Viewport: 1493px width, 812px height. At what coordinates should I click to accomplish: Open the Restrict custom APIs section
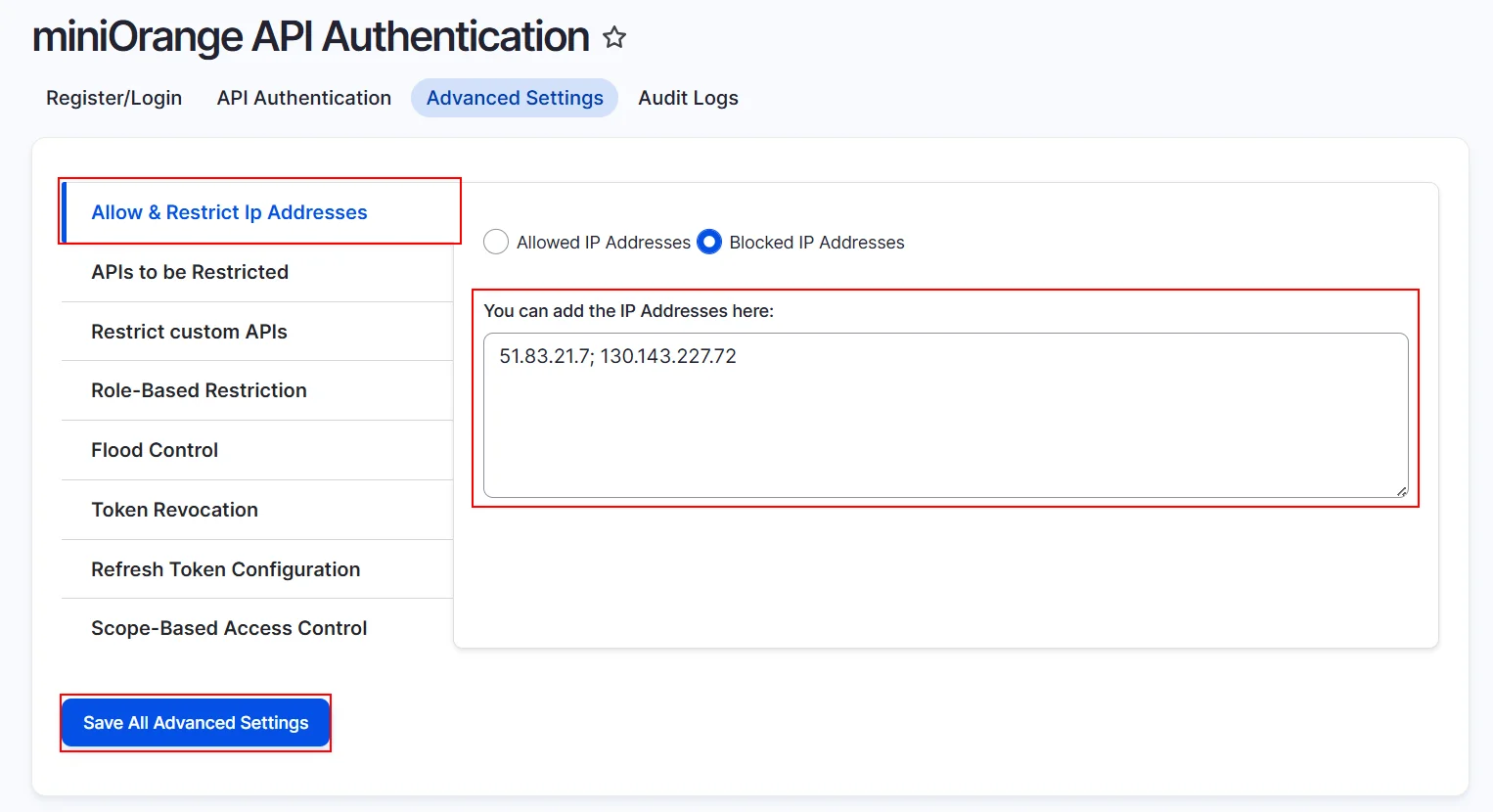(189, 332)
